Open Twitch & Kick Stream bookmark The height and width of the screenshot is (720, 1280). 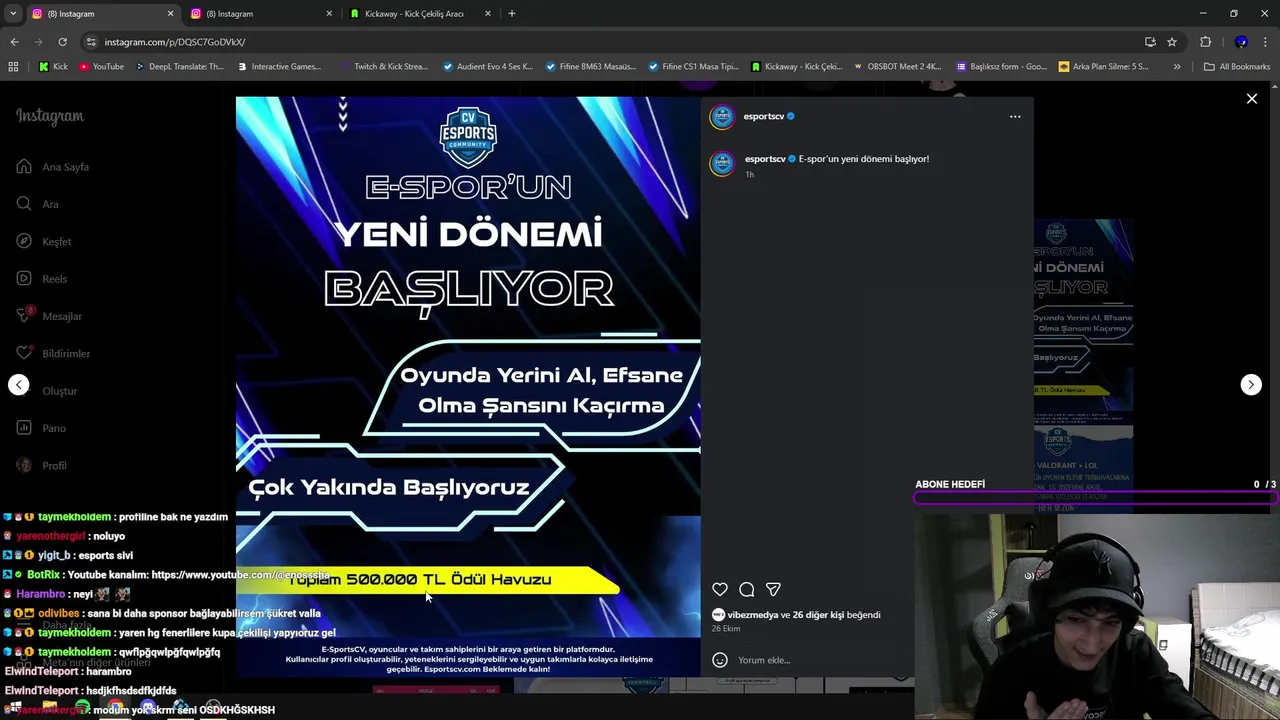pos(382,67)
